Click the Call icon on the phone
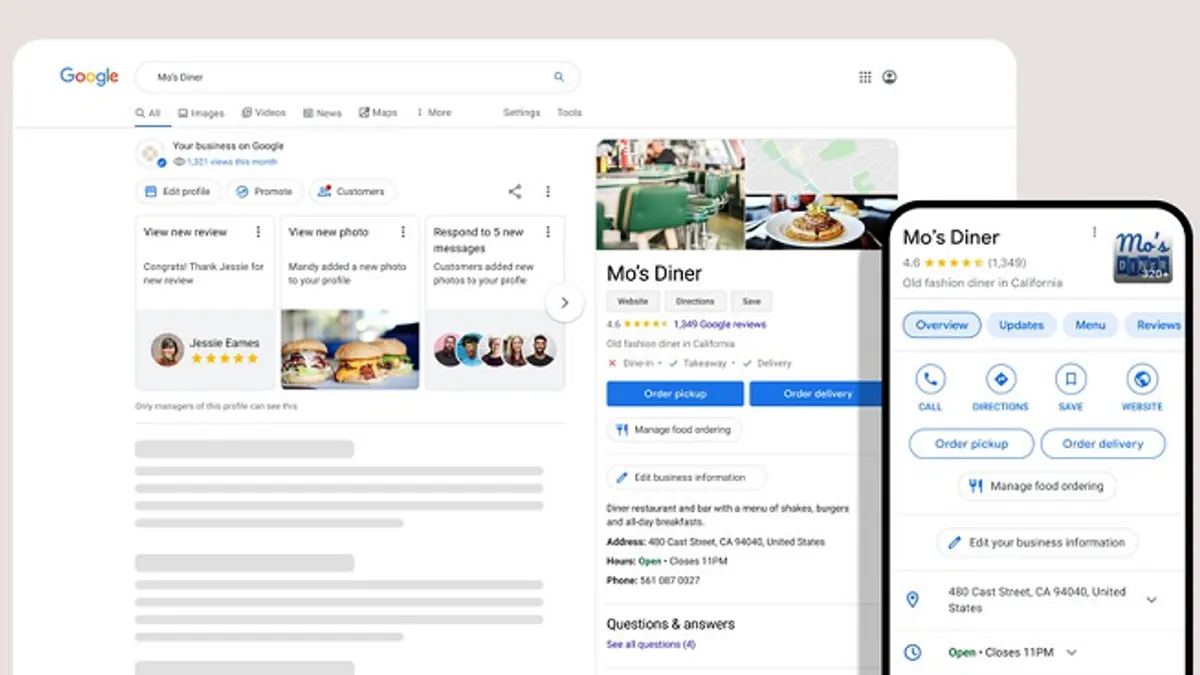Screen dimensions: 1200x675 pos(930,379)
